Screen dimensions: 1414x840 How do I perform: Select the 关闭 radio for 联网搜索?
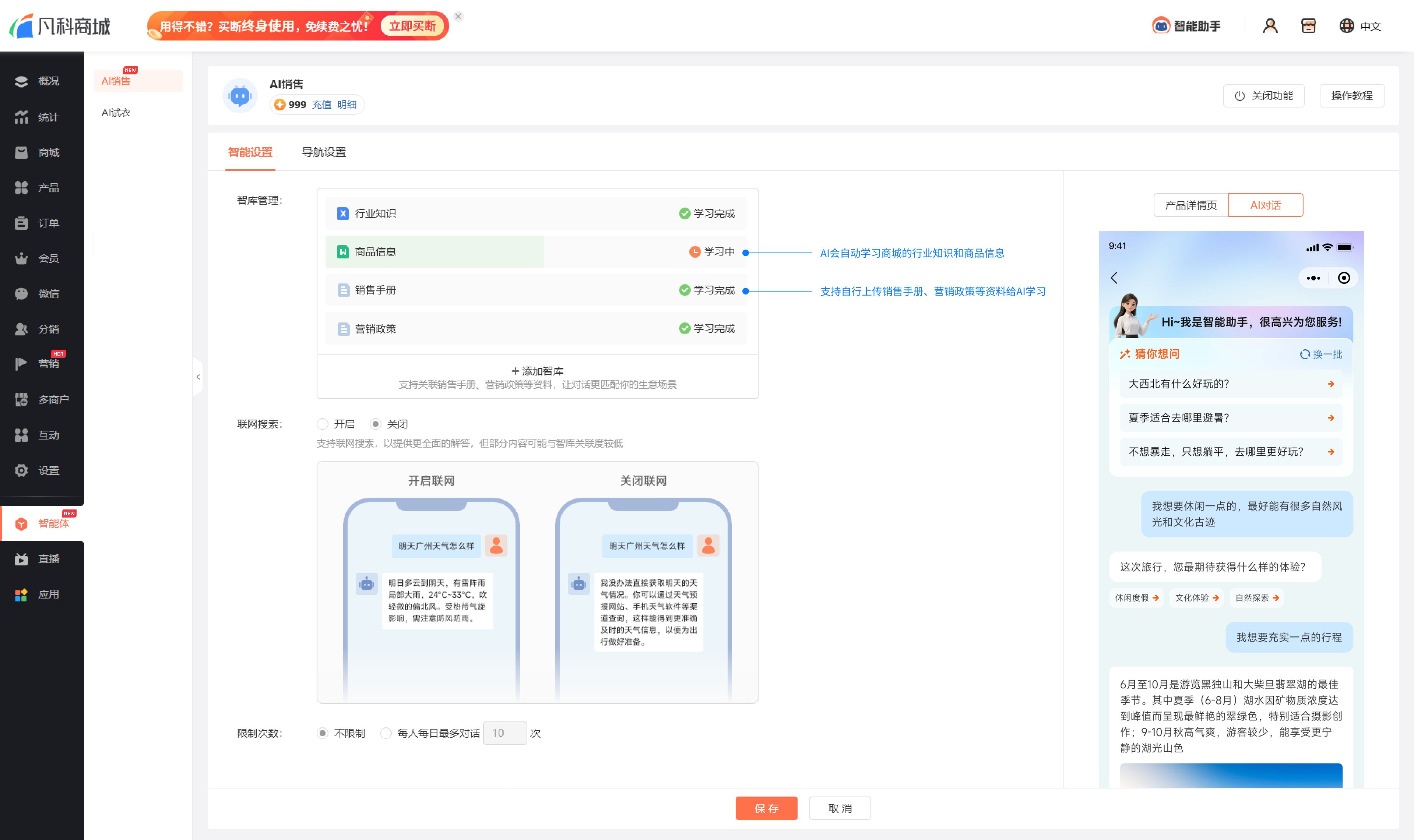(x=375, y=424)
